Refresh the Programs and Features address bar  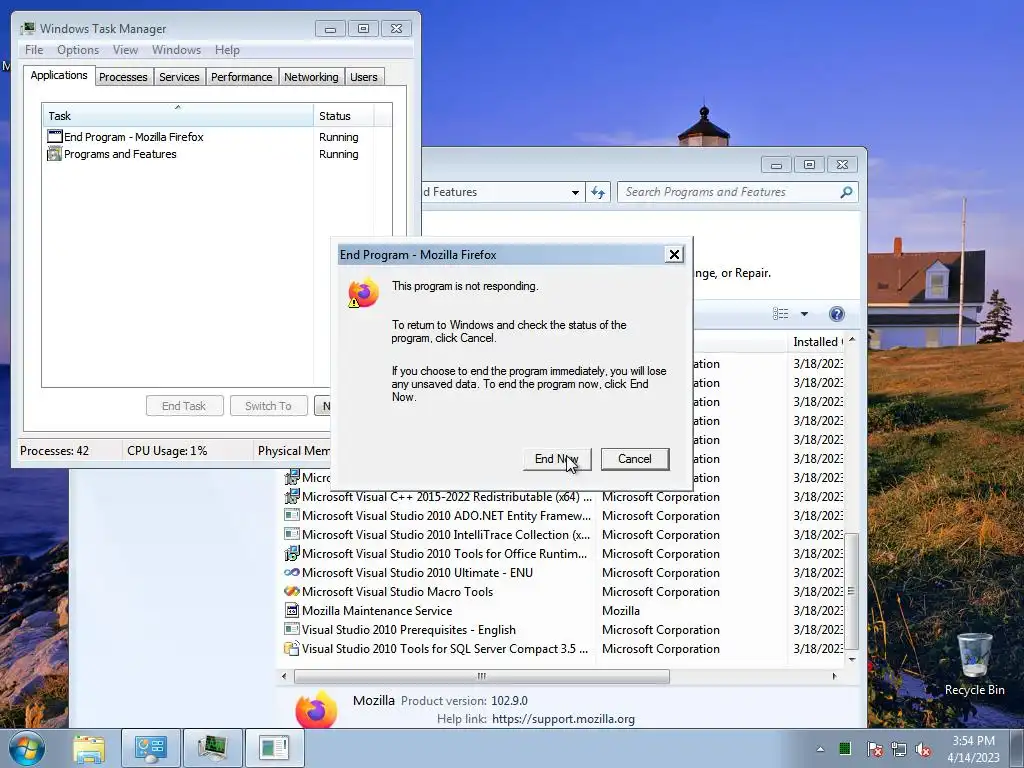click(x=598, y=192)
